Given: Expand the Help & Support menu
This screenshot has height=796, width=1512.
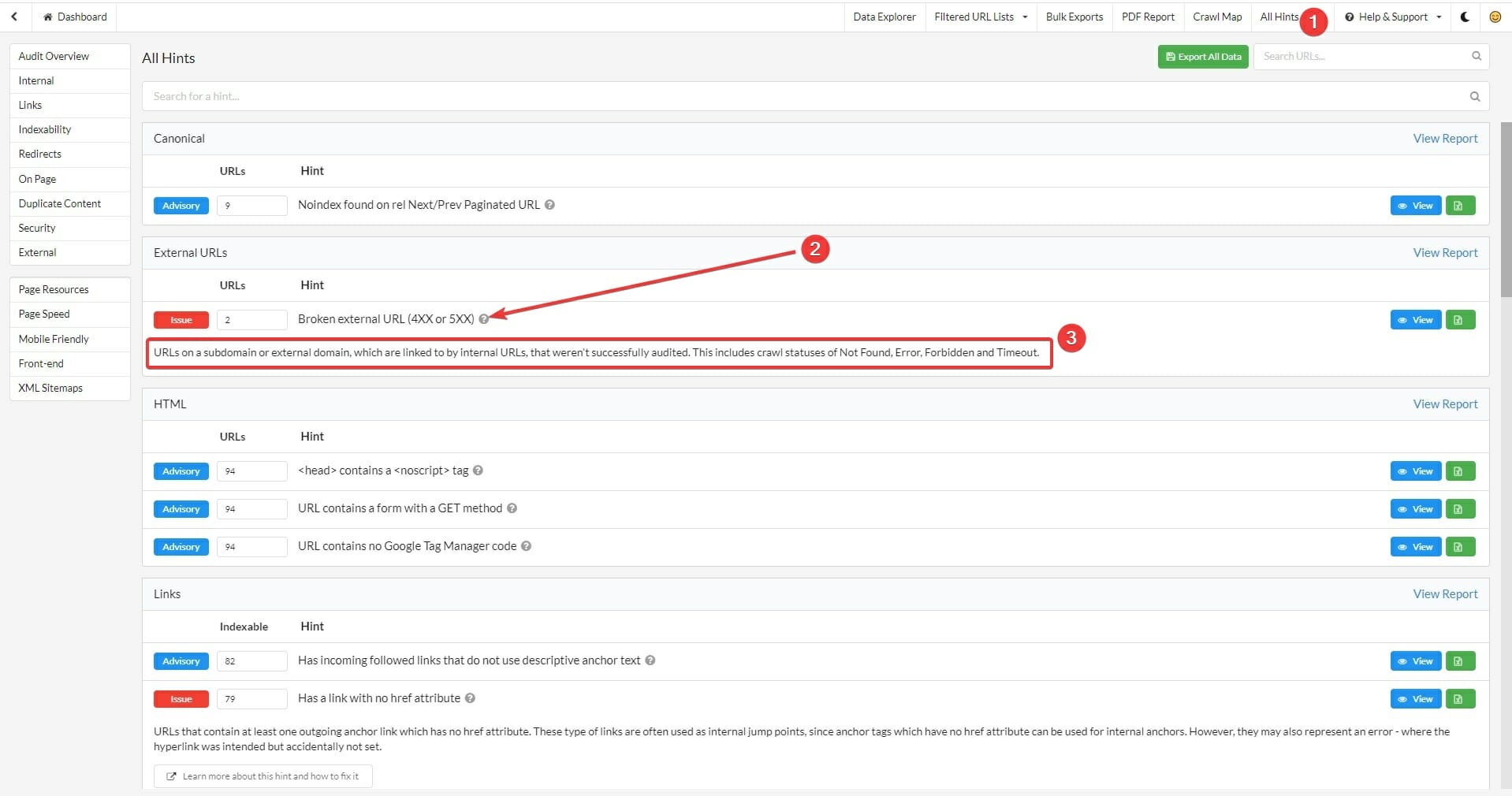Looking at the screenshot, I should point(1392,17).
